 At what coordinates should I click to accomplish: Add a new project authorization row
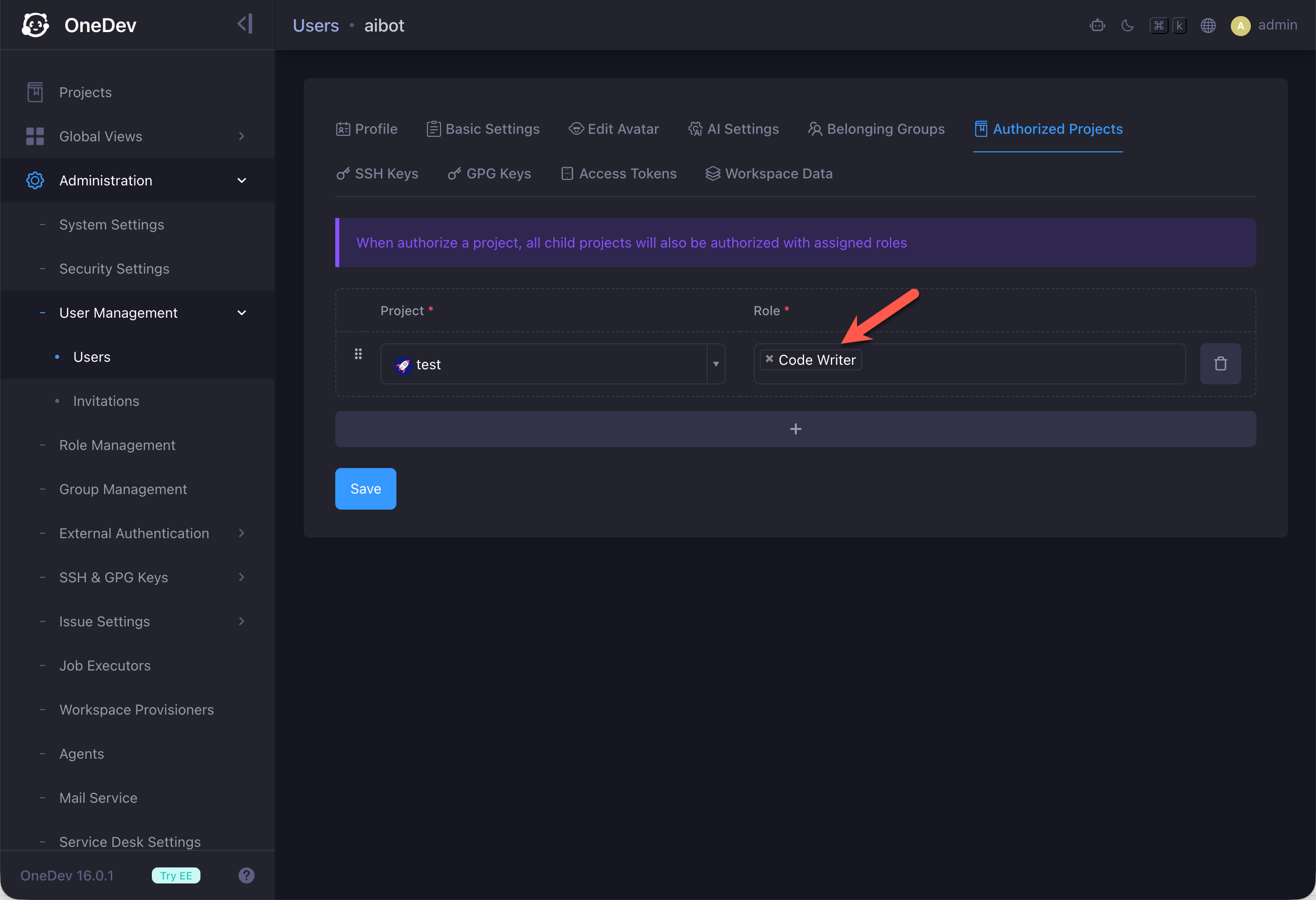[795, 429]
